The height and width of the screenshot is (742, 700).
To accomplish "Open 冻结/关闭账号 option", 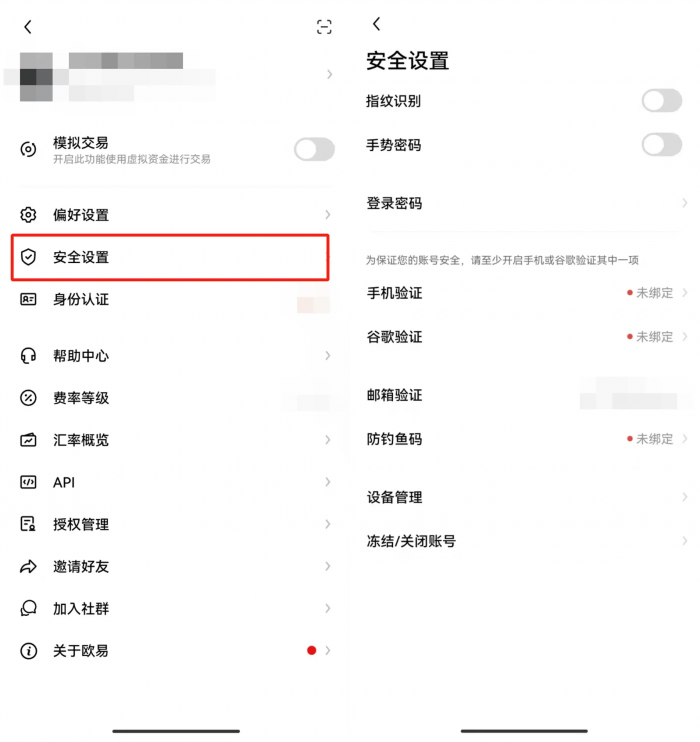I will [527, 541].
